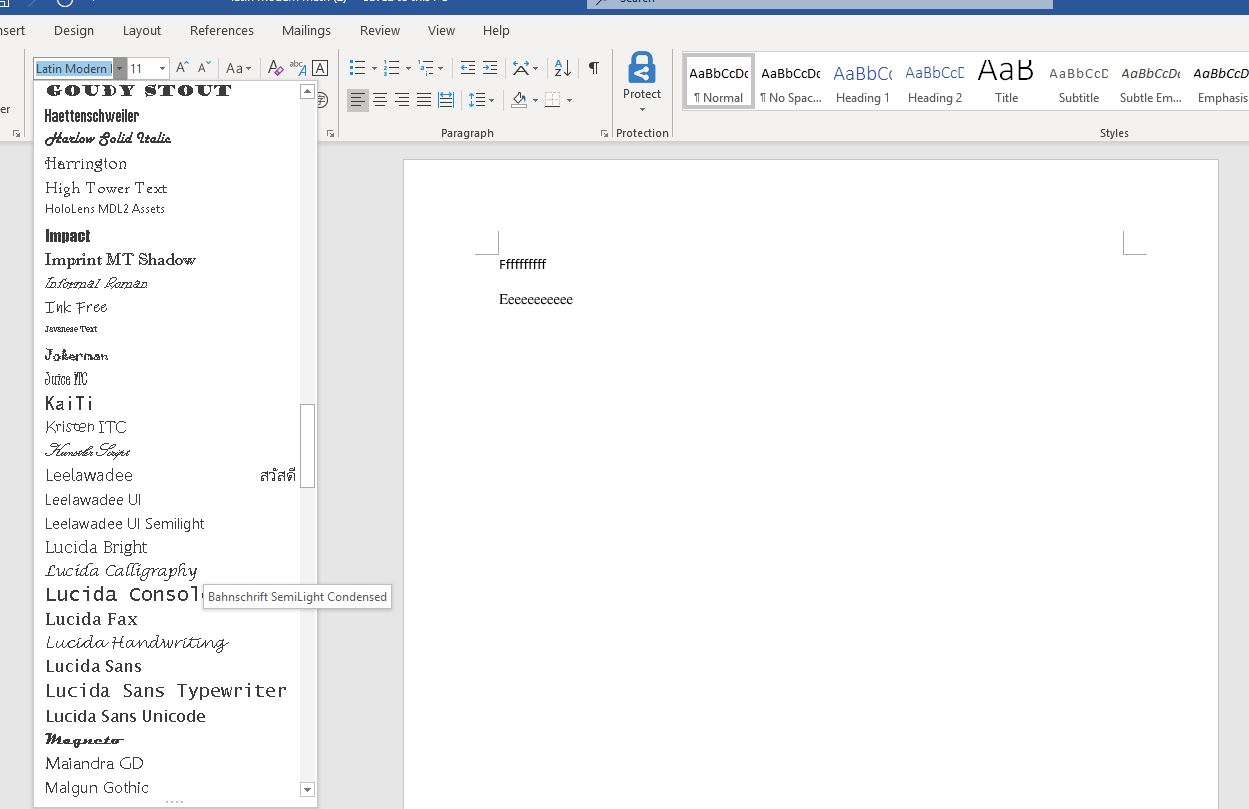Viewport: 1249px width, 809px height.
Task: Apply a multilevel list
Action: (x=426, y=68)
